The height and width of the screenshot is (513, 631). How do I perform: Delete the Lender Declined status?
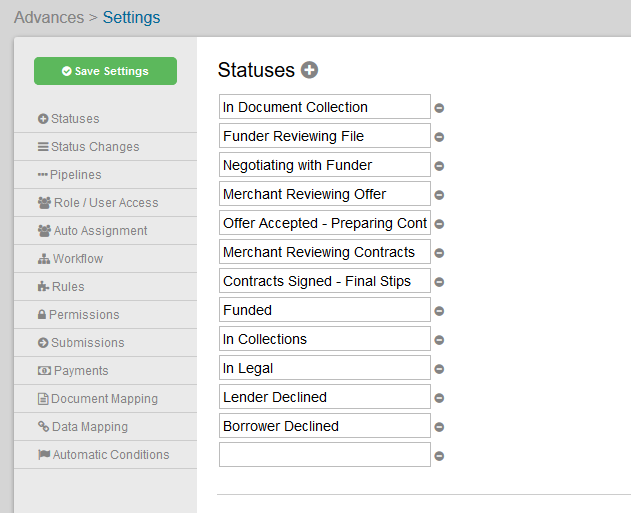(439, 398)
